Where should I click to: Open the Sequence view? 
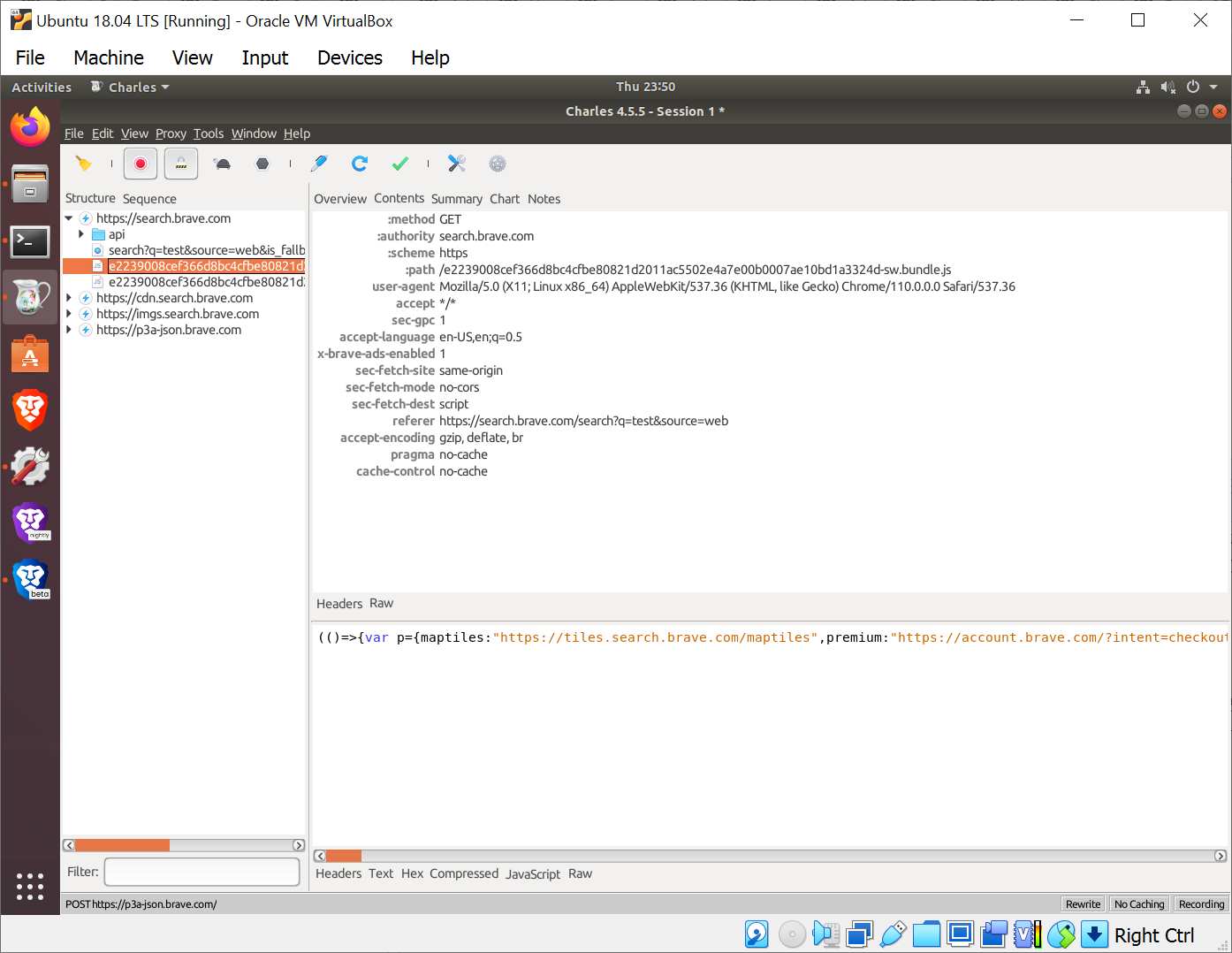[x=148, y=198]
